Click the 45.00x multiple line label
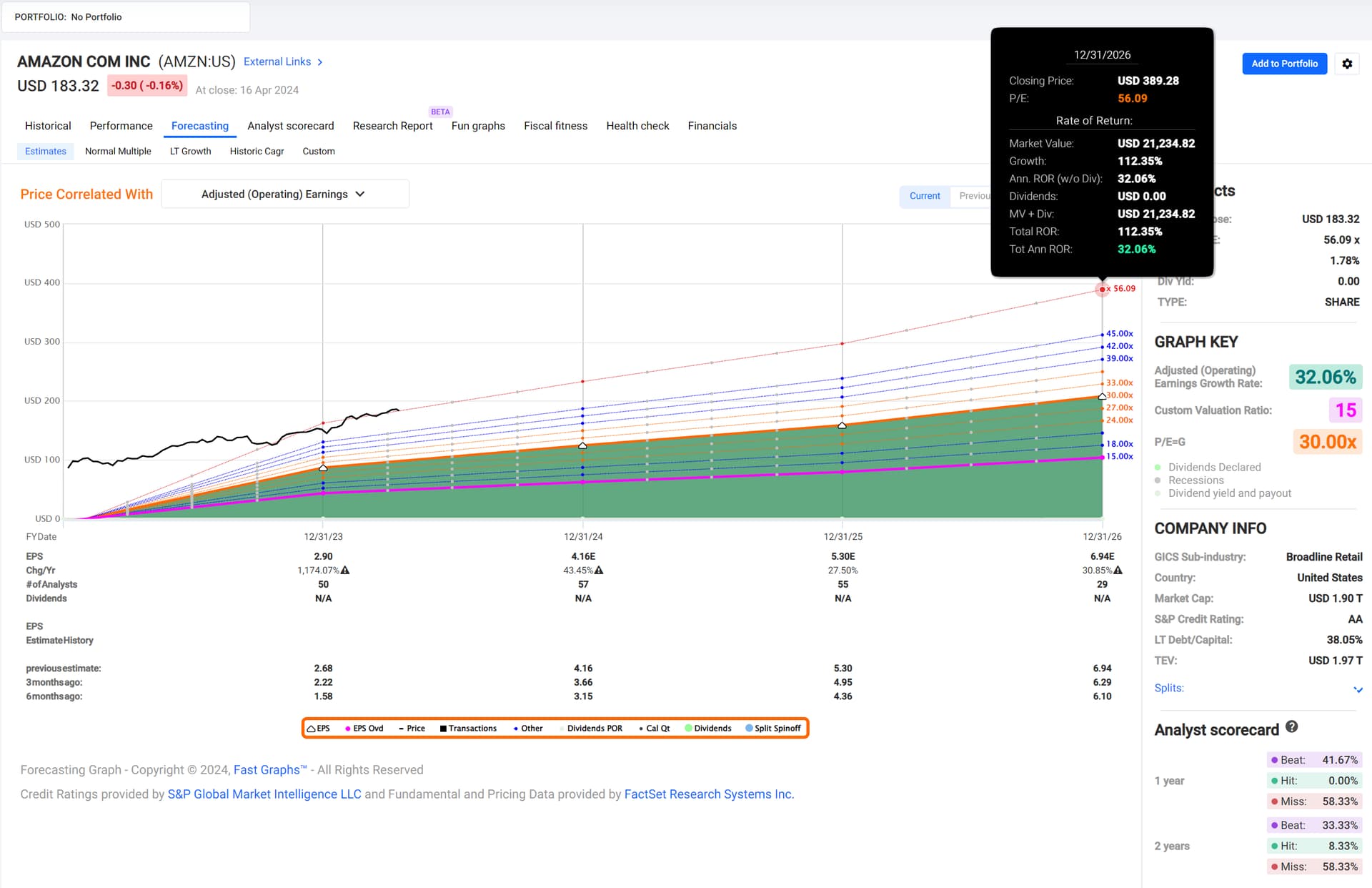 pyautogui.click(x=1119, y=334)
